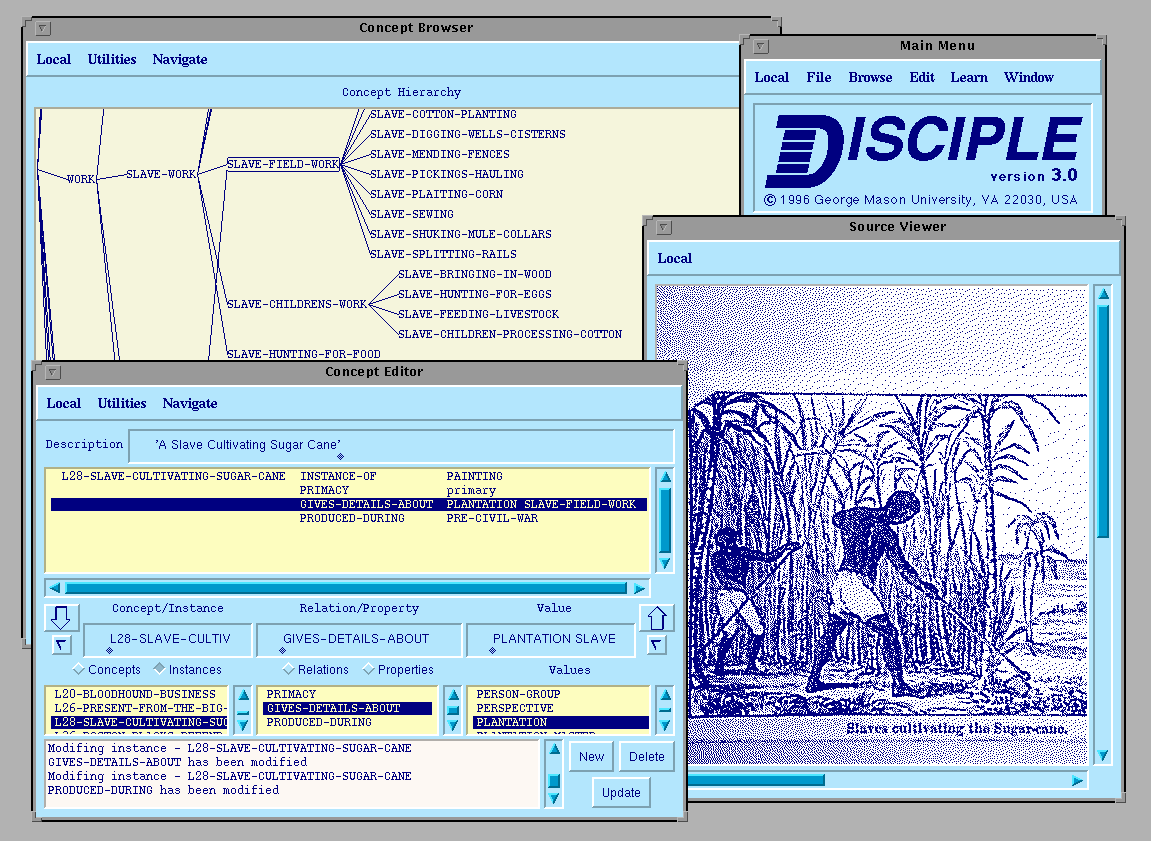Open Utilities menu in Concept Browser
The height and width of the screenshot is (841, 1151).
click(111, 59)
